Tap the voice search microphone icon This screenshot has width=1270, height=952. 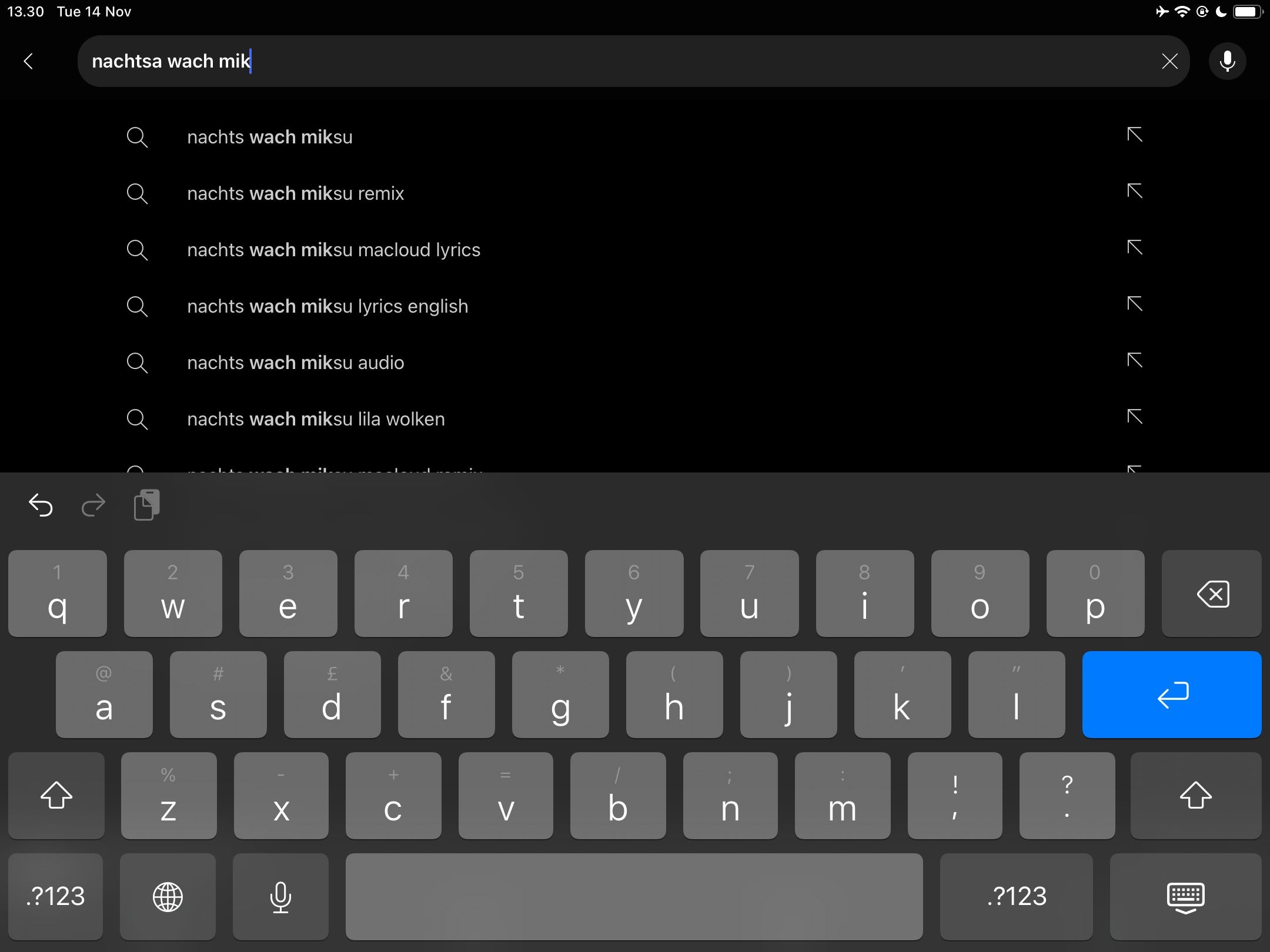click(x=1227, y=61)
